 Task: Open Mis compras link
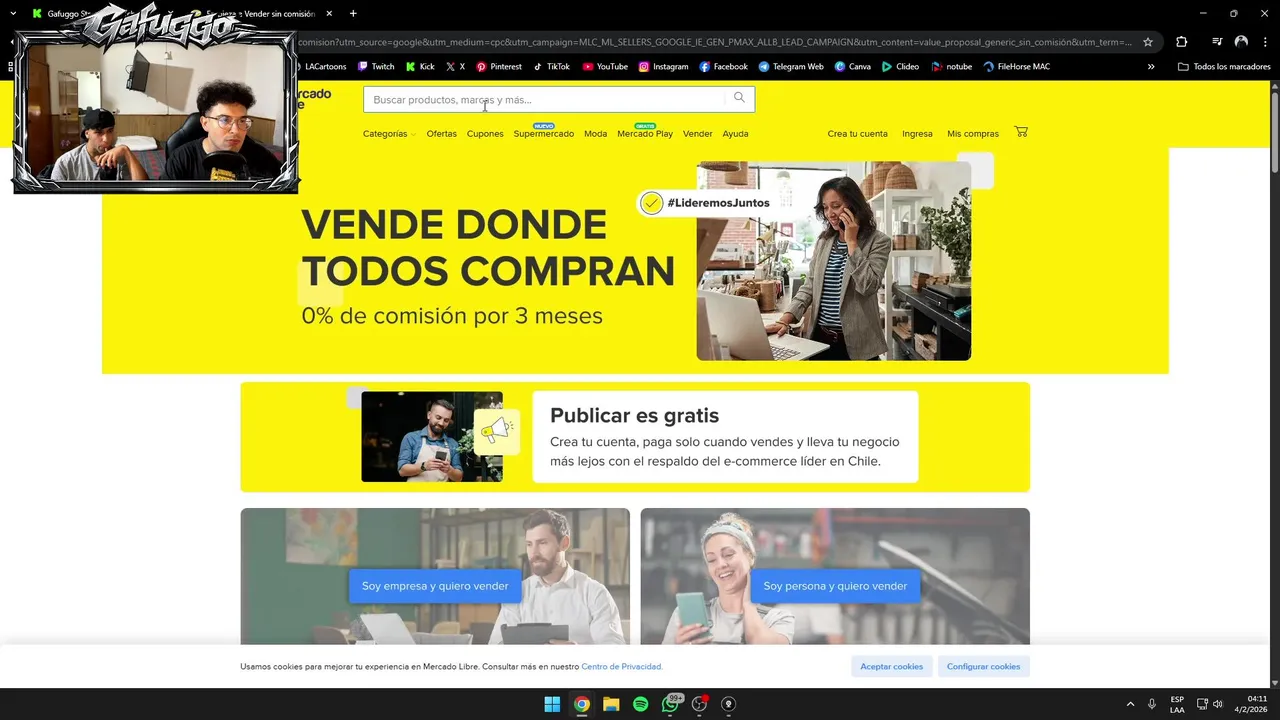973,134
